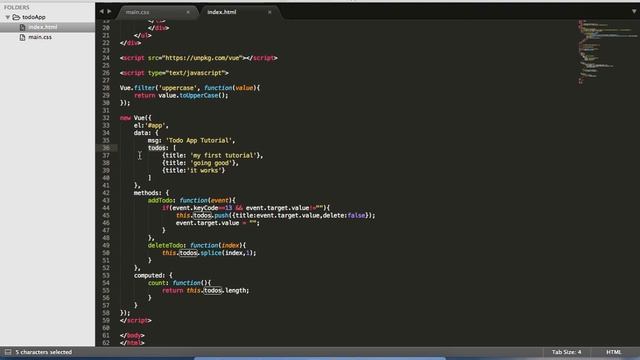Click 'length' in return this.todos.length
640x360 pixels.
(236, 291)
